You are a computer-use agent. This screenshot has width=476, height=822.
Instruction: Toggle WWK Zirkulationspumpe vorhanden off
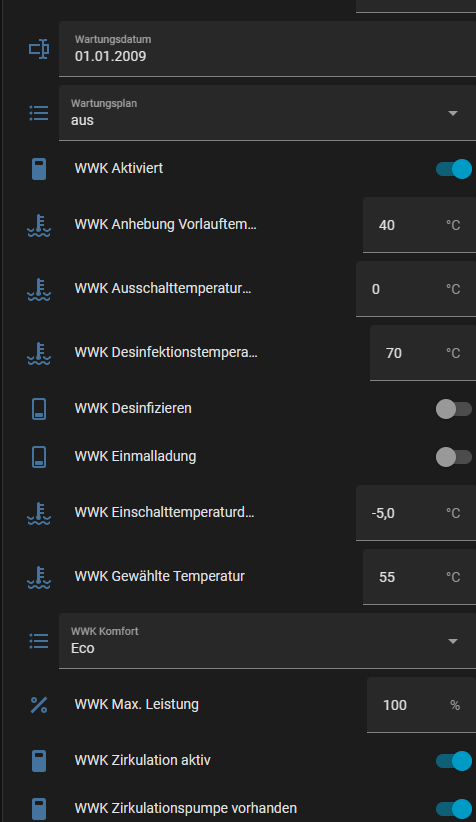point(454,809)
